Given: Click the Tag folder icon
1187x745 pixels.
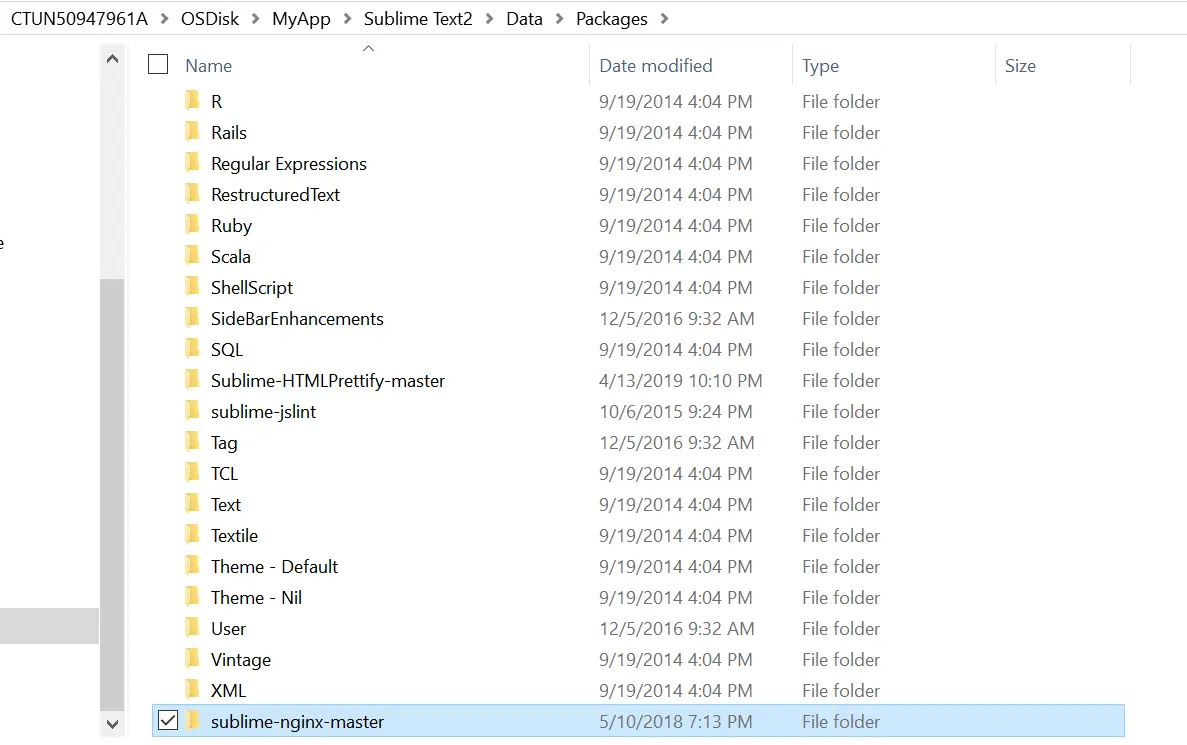Looking at the screenshot, I should 192,441.
